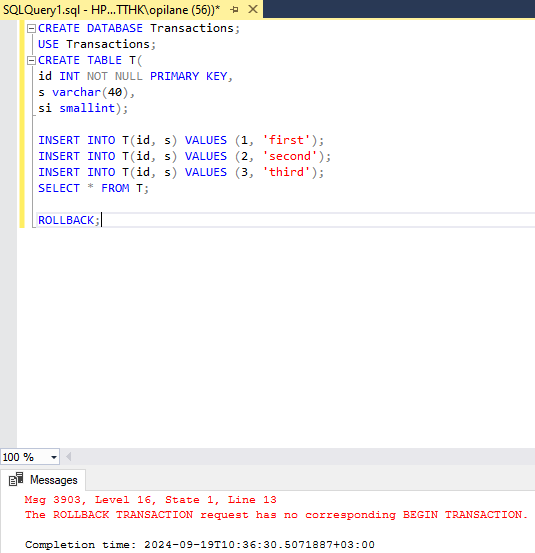Open the zoom level dropdown arrow

pos(54,457)
